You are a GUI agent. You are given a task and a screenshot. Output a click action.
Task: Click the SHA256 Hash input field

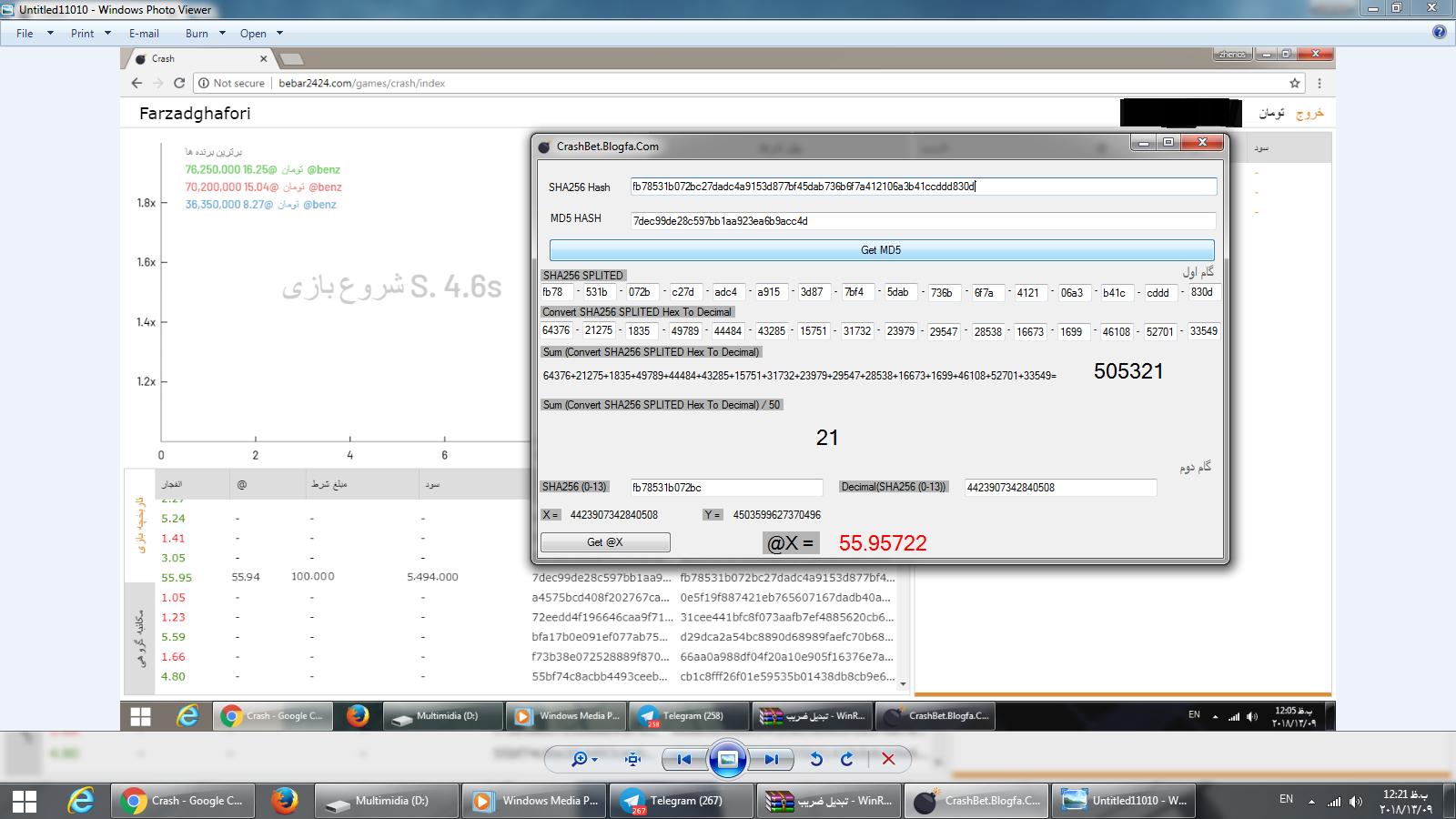923,187
